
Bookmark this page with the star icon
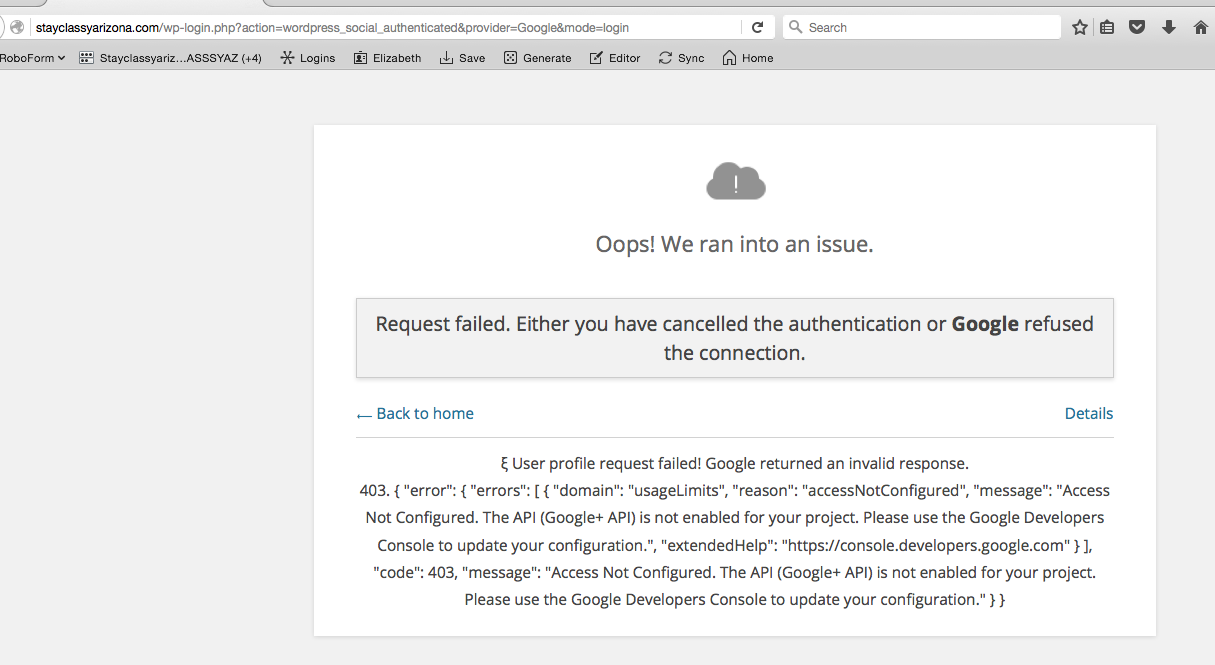(x=1080, y=28)
